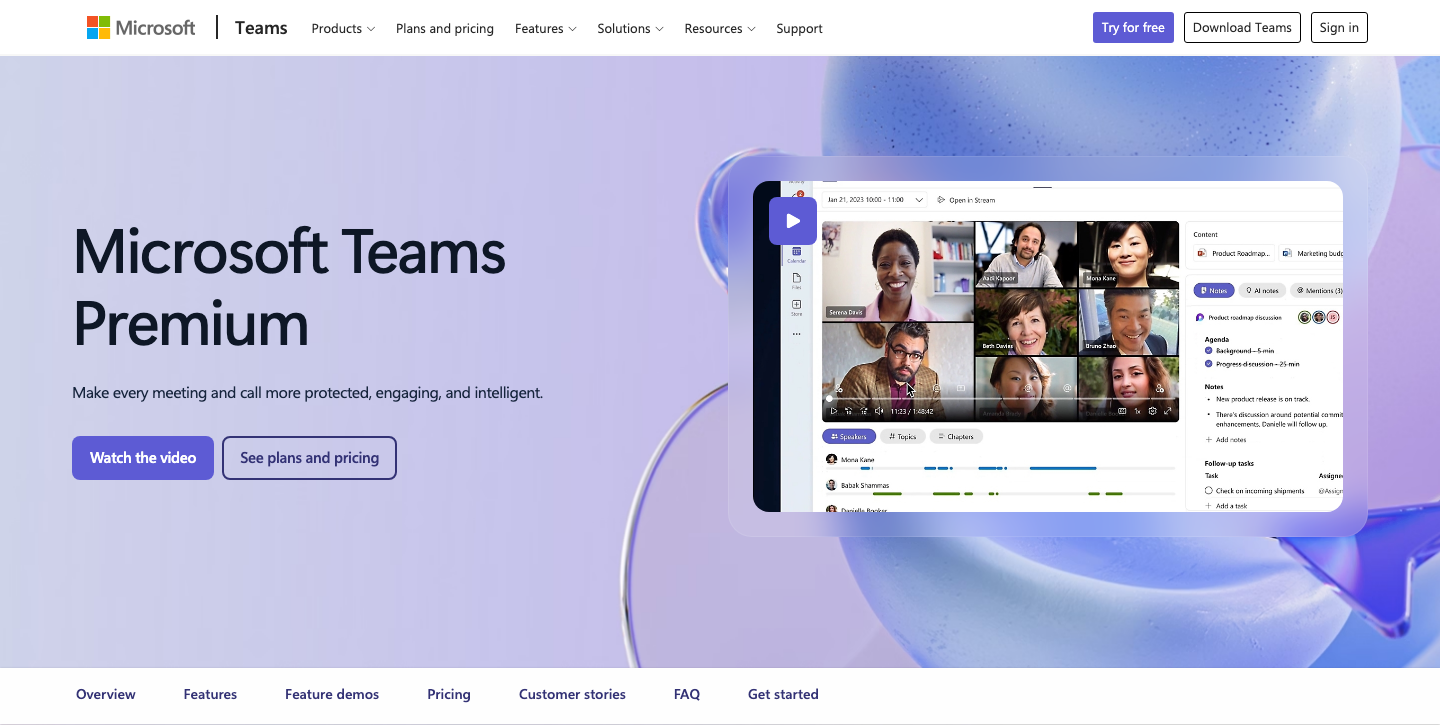Expand the Solutions dropdown menu
The width and height of the screenshot is (1440, 725).
pos(631,29)
